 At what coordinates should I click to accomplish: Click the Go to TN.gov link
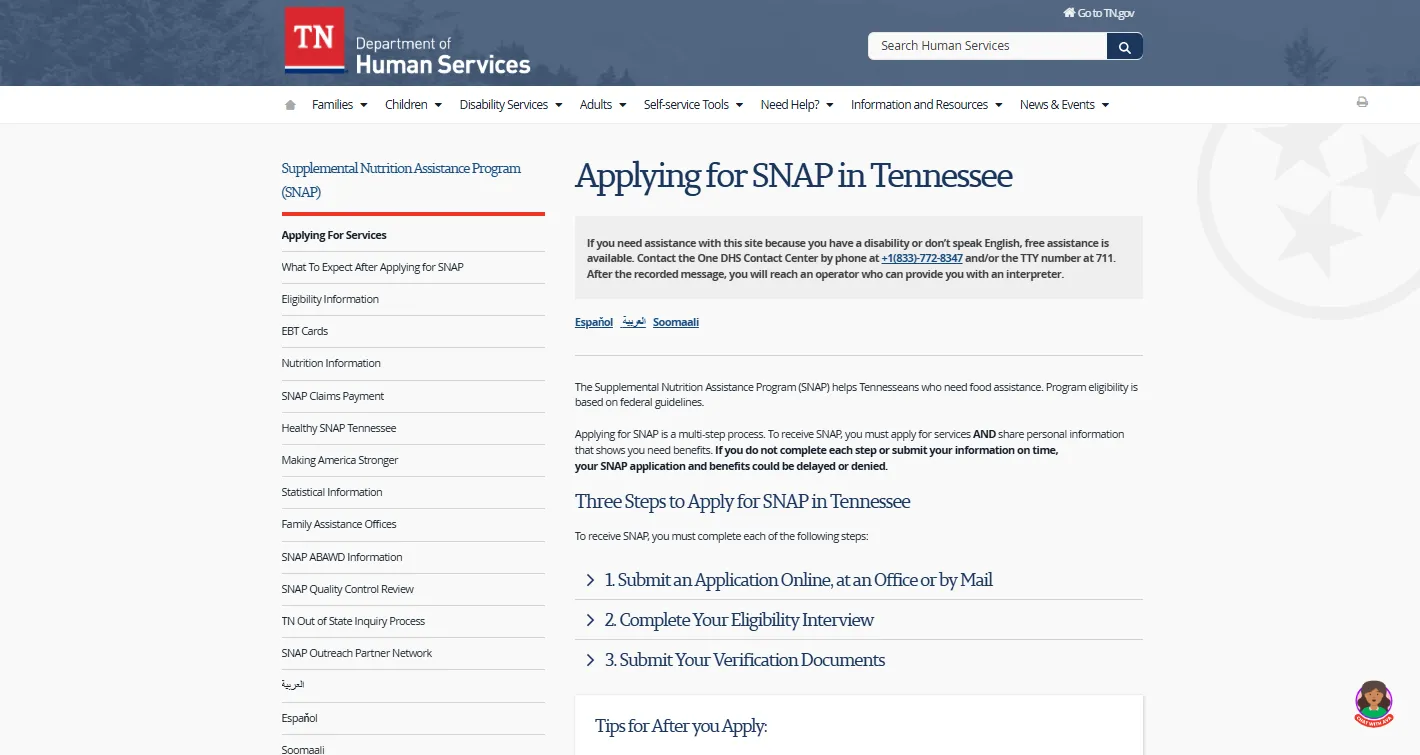[1098, 13]
